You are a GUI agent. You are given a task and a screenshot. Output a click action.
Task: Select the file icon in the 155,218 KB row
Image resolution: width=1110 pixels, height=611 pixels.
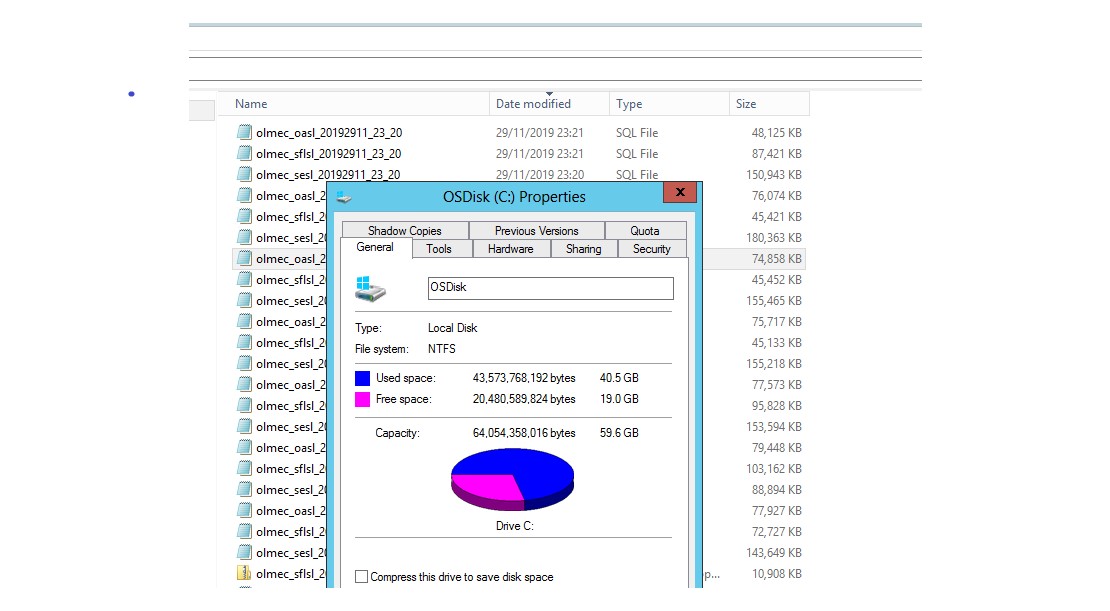click(x=244, y=363)
